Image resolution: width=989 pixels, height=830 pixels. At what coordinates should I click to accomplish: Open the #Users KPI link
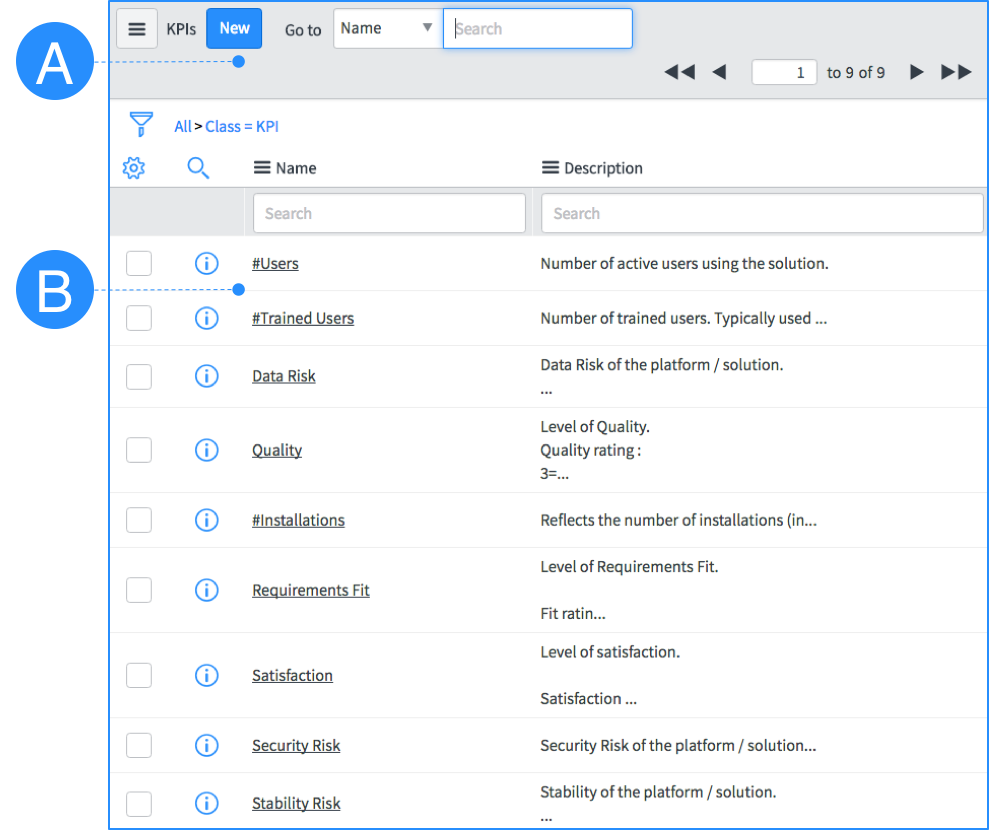pos(275,264)
